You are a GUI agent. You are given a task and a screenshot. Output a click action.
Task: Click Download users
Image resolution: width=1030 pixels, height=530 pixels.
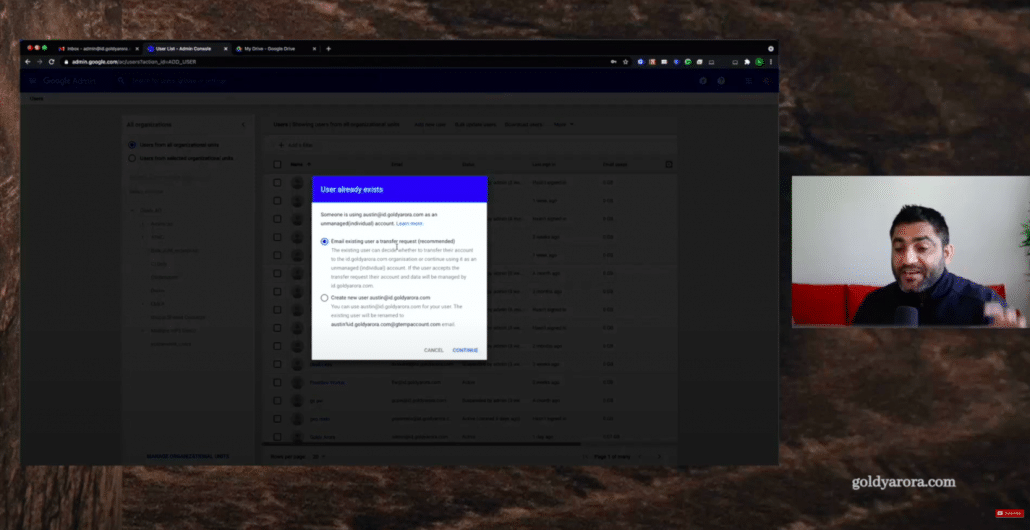524,124
